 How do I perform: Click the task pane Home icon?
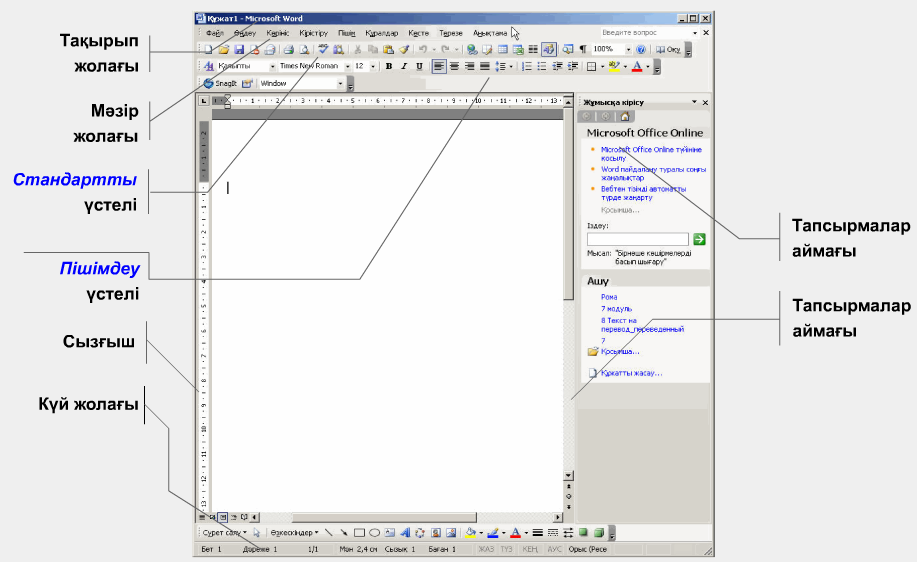pos(625,116)
